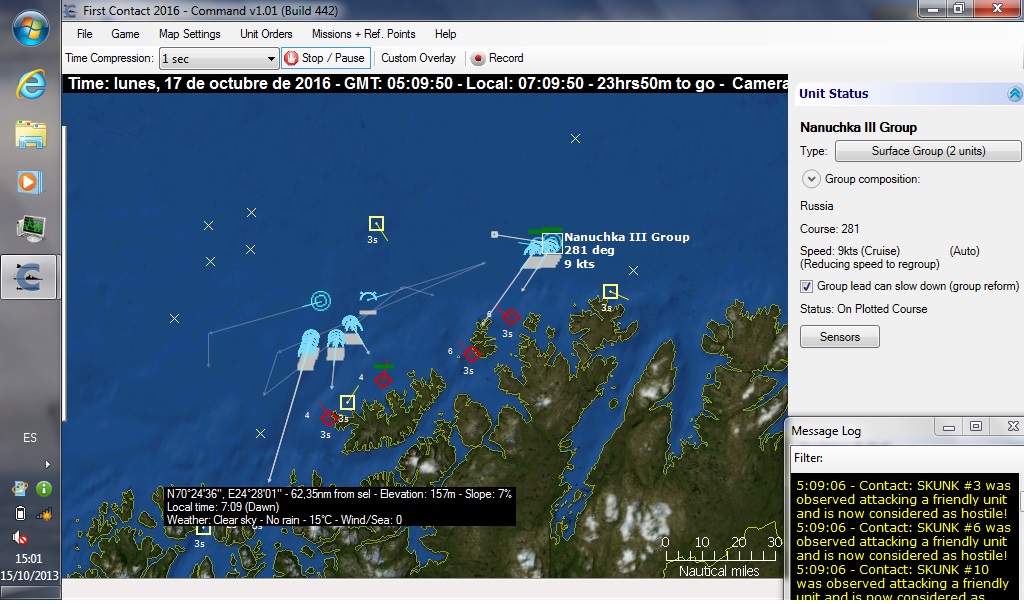1024x604 pixels.
Task: Expand Group composition list
Action: point(810,179)
